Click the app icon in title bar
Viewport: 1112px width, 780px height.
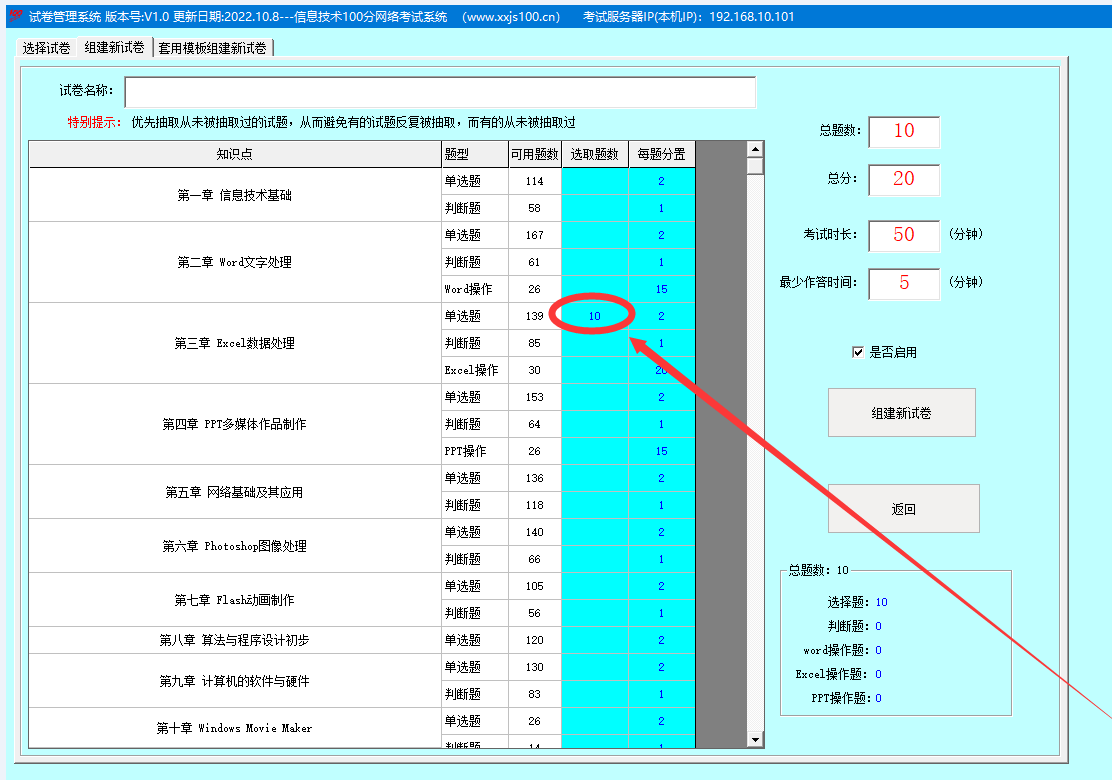pos(16,16)
